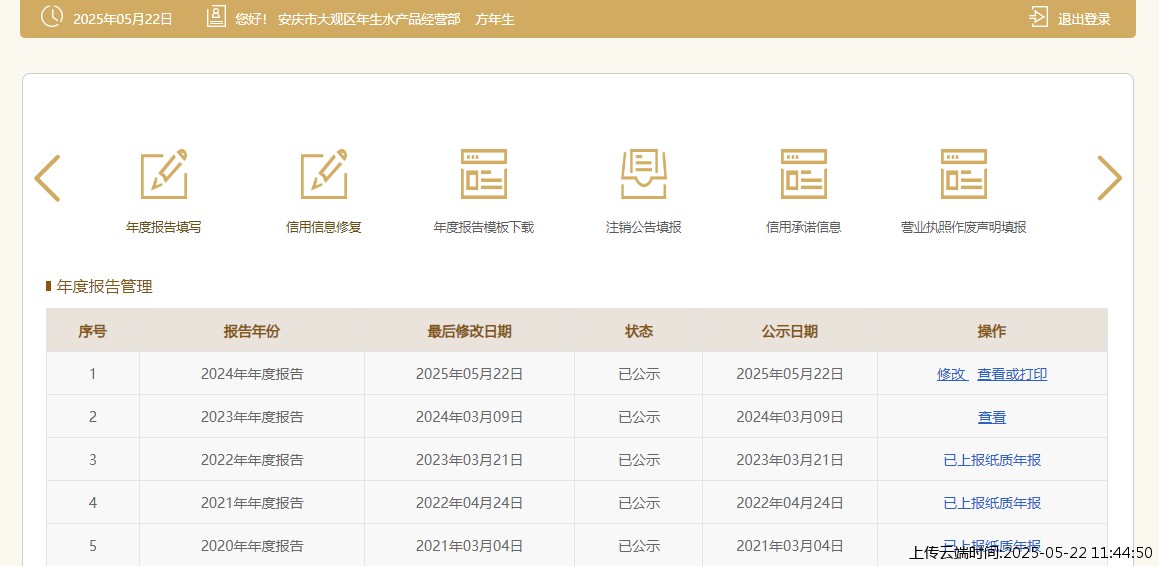Viewport: 1159px width, 566px height.
Task: Click the right carousel arrow
Action: click(x=1109, y=178)
